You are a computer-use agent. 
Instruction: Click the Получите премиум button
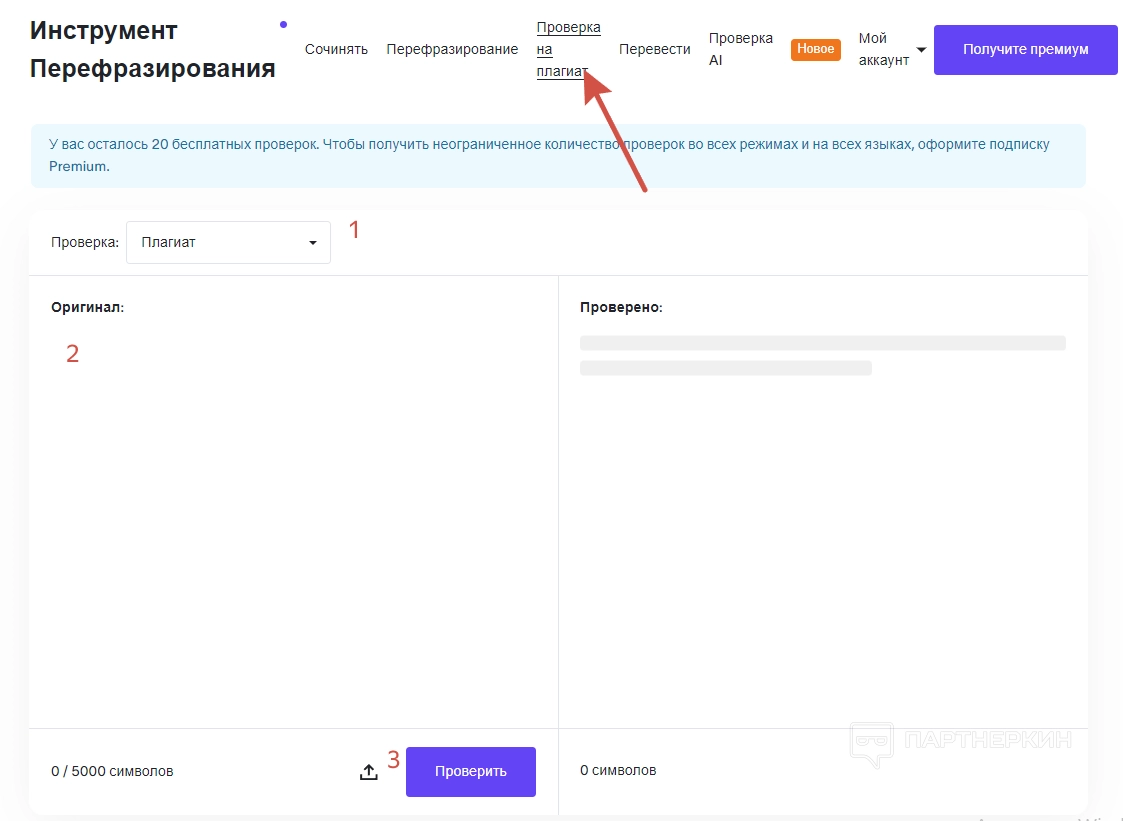click(x=1026, y=49)
